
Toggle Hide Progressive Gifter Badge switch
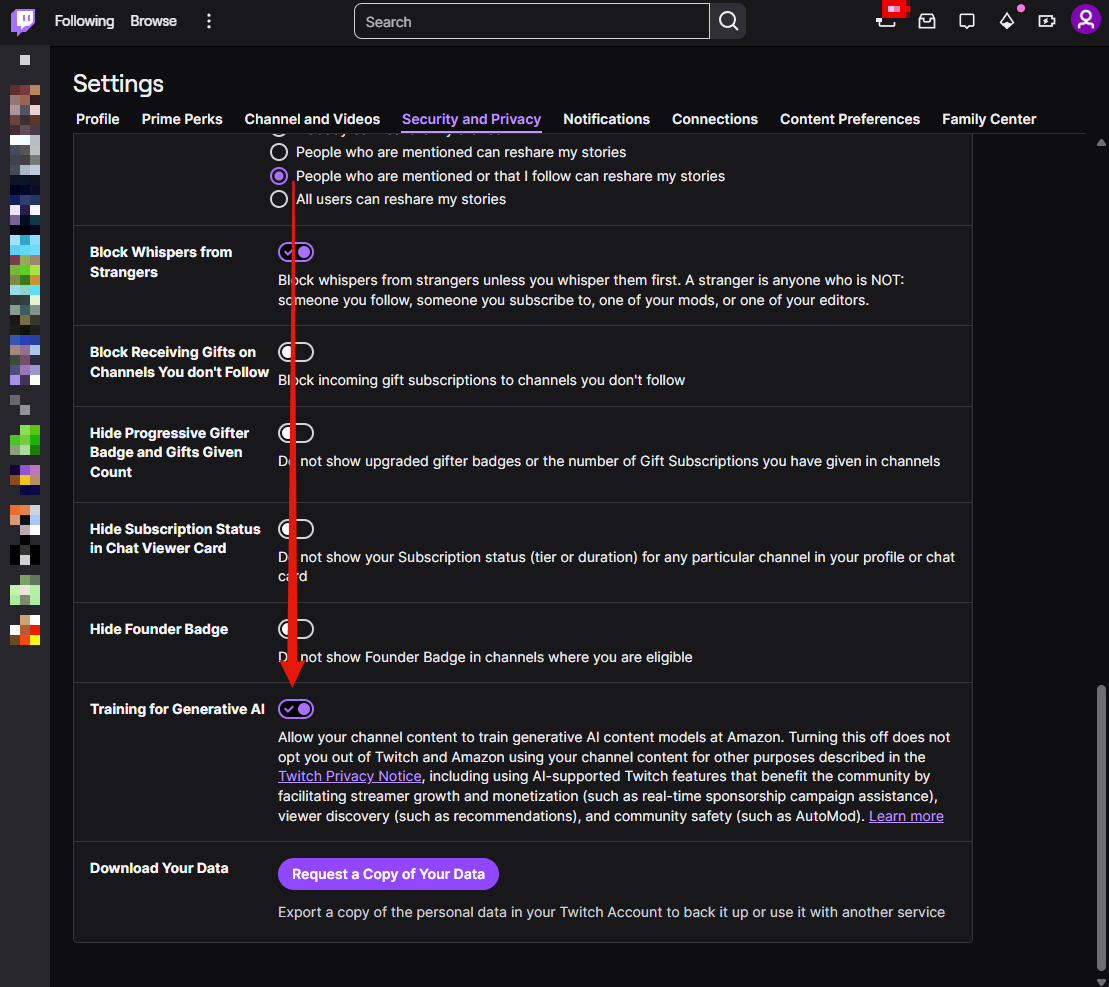pos(296,433)
